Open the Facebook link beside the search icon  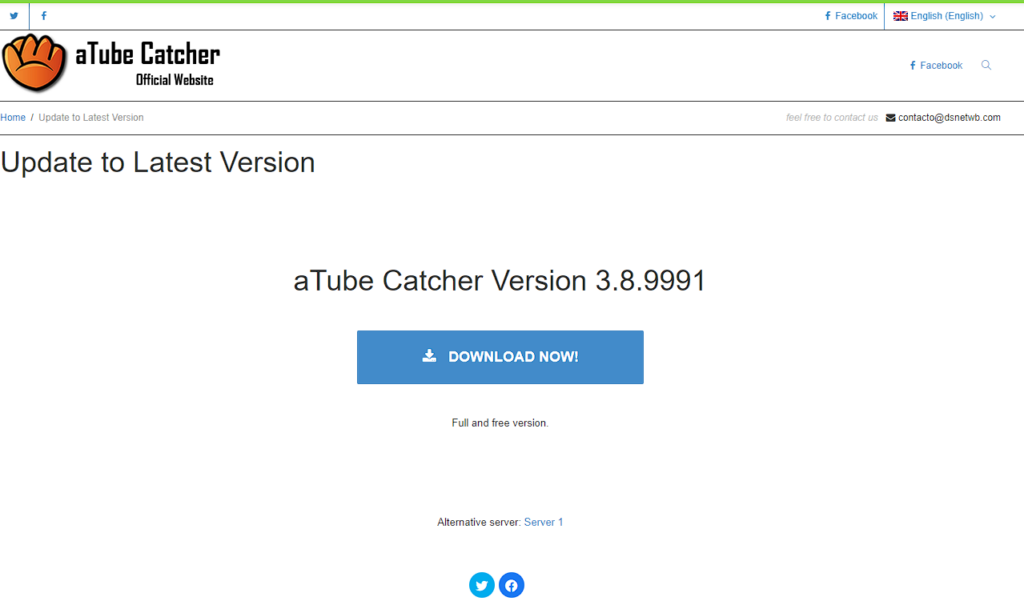(936, 65)
